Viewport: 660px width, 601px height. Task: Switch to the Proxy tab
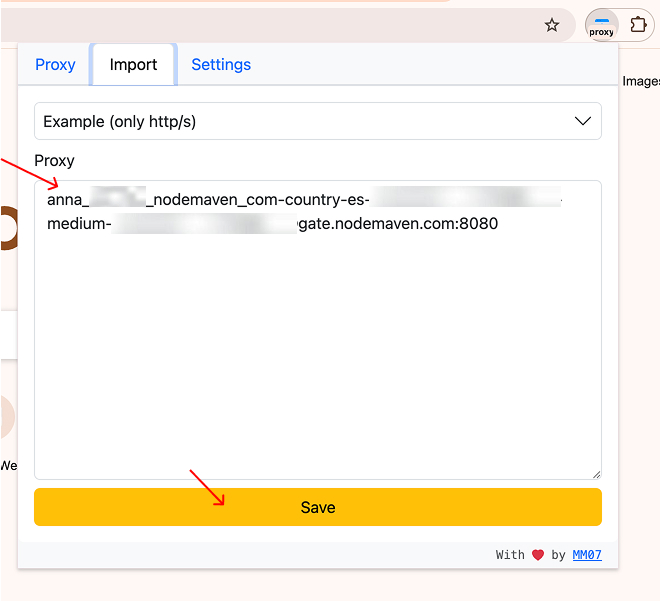pyautogui.click(x=55, y=65)
